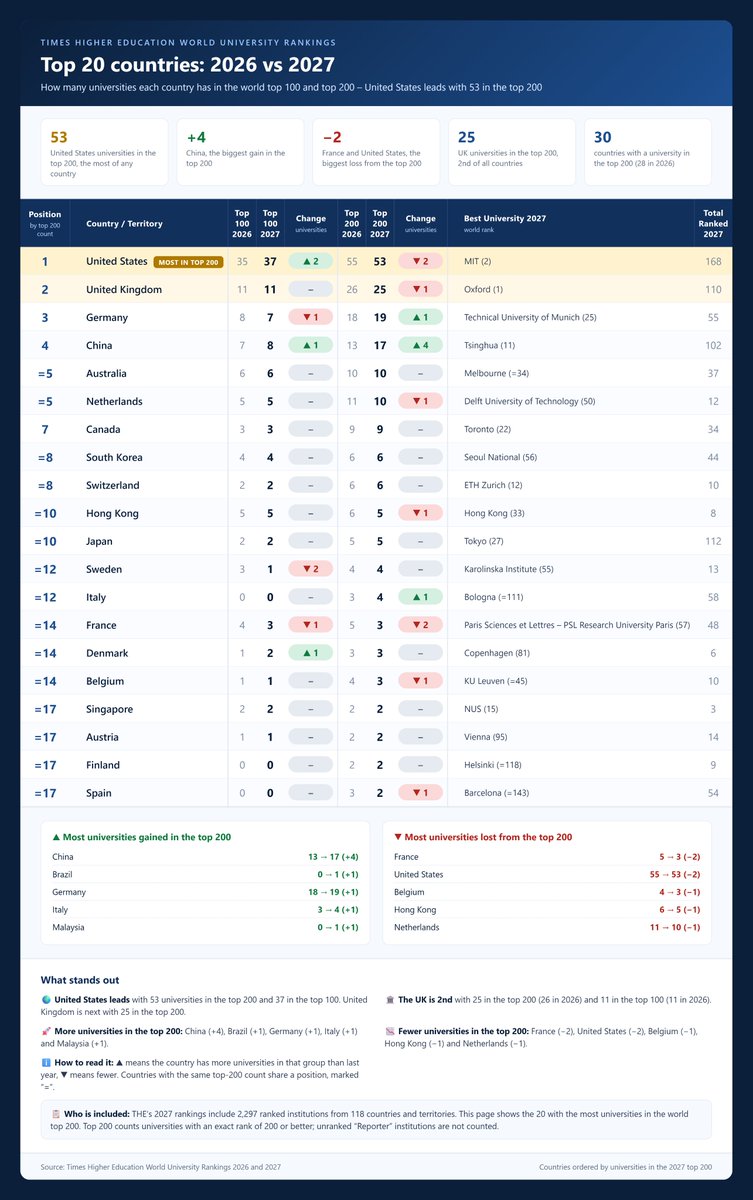Click the What stands out heading
The height and width of the screenshot is (1200, 753).
pyautogui.click(x=80, y=980)
